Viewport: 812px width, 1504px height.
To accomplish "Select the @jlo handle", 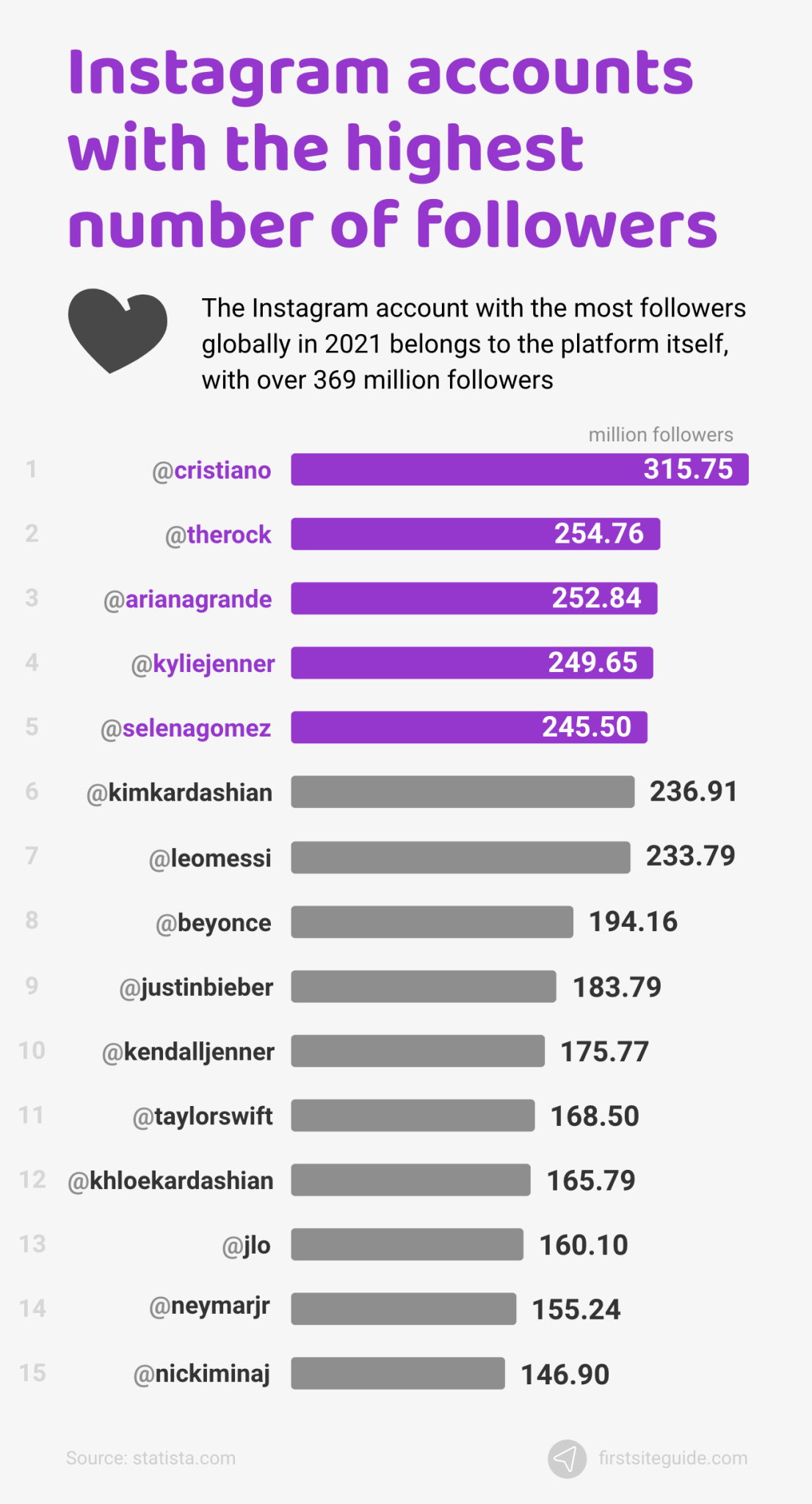I will pos(246,1245).
